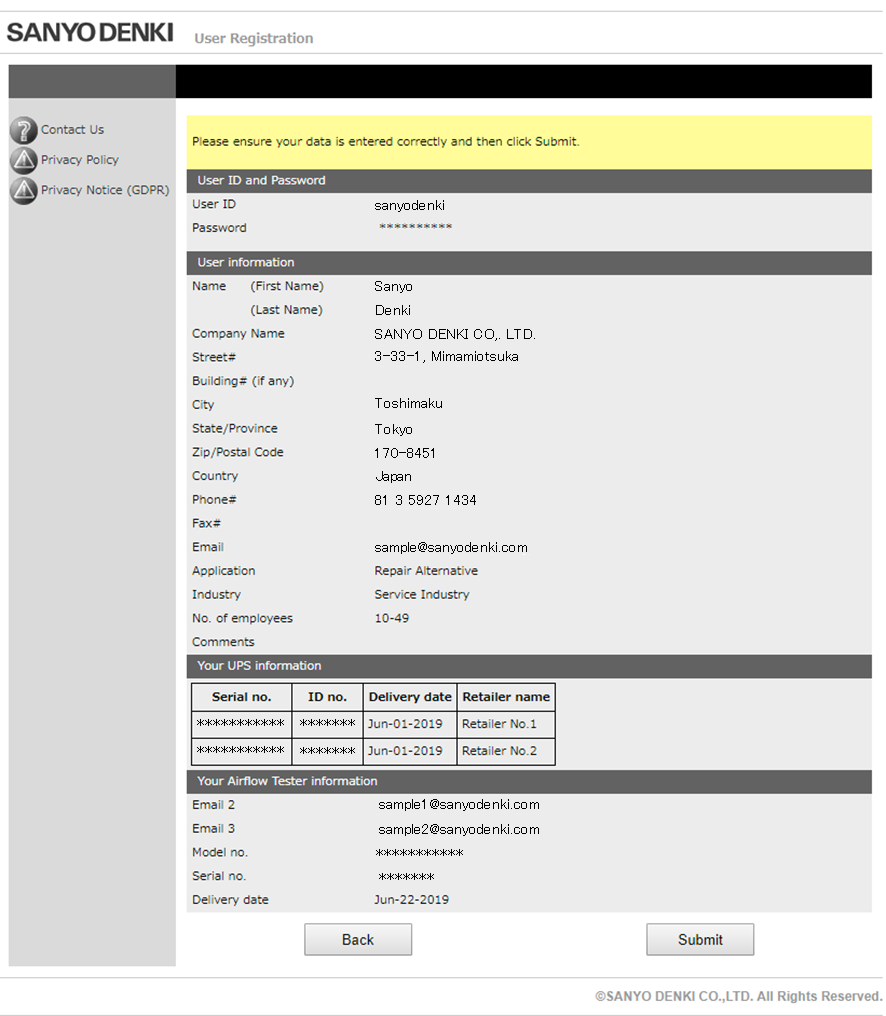Click the yellow data confirmation notice
Image resolution: width=886 pixels, height=1016 pixels.
point(529,142)
